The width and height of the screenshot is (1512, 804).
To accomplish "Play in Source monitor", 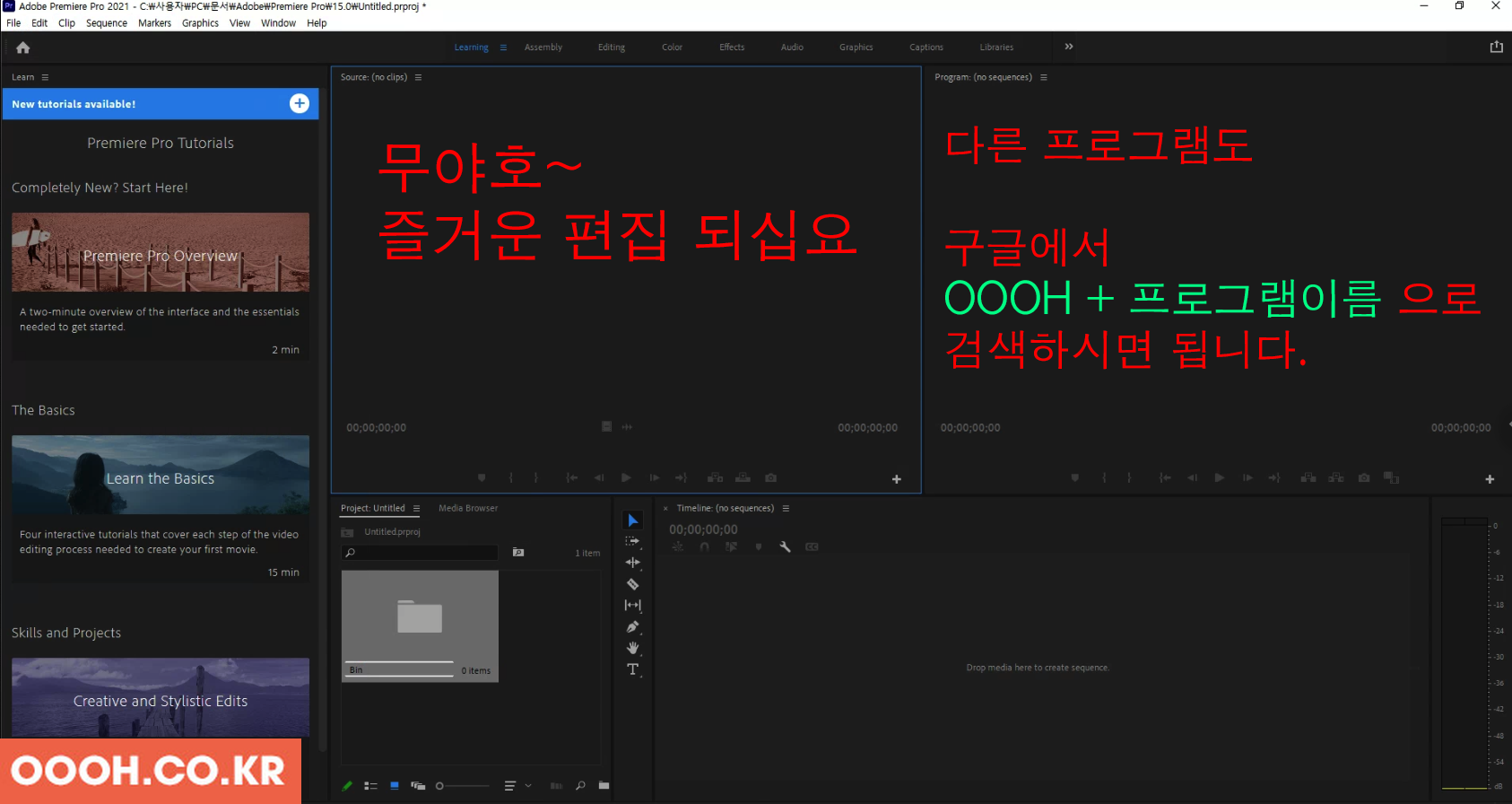I will click(626, 477).
